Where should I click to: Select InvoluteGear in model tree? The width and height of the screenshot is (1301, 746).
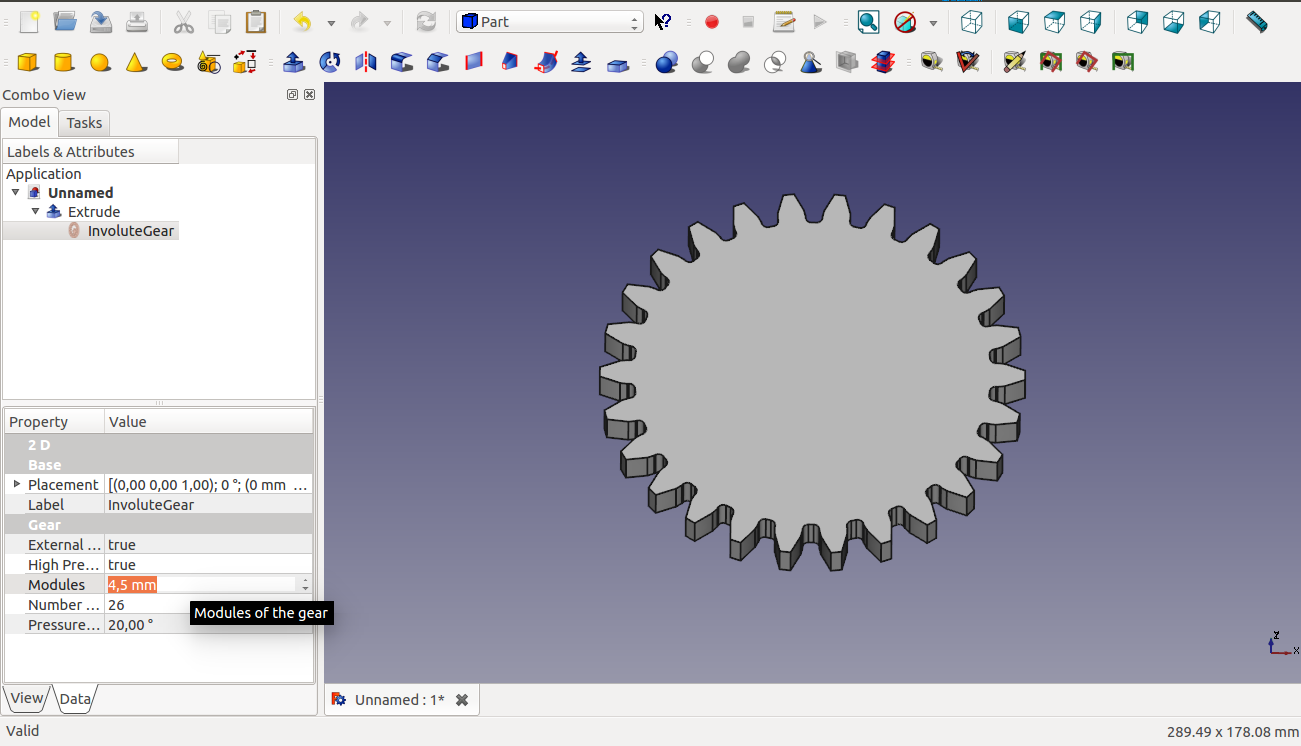(130, 231)
